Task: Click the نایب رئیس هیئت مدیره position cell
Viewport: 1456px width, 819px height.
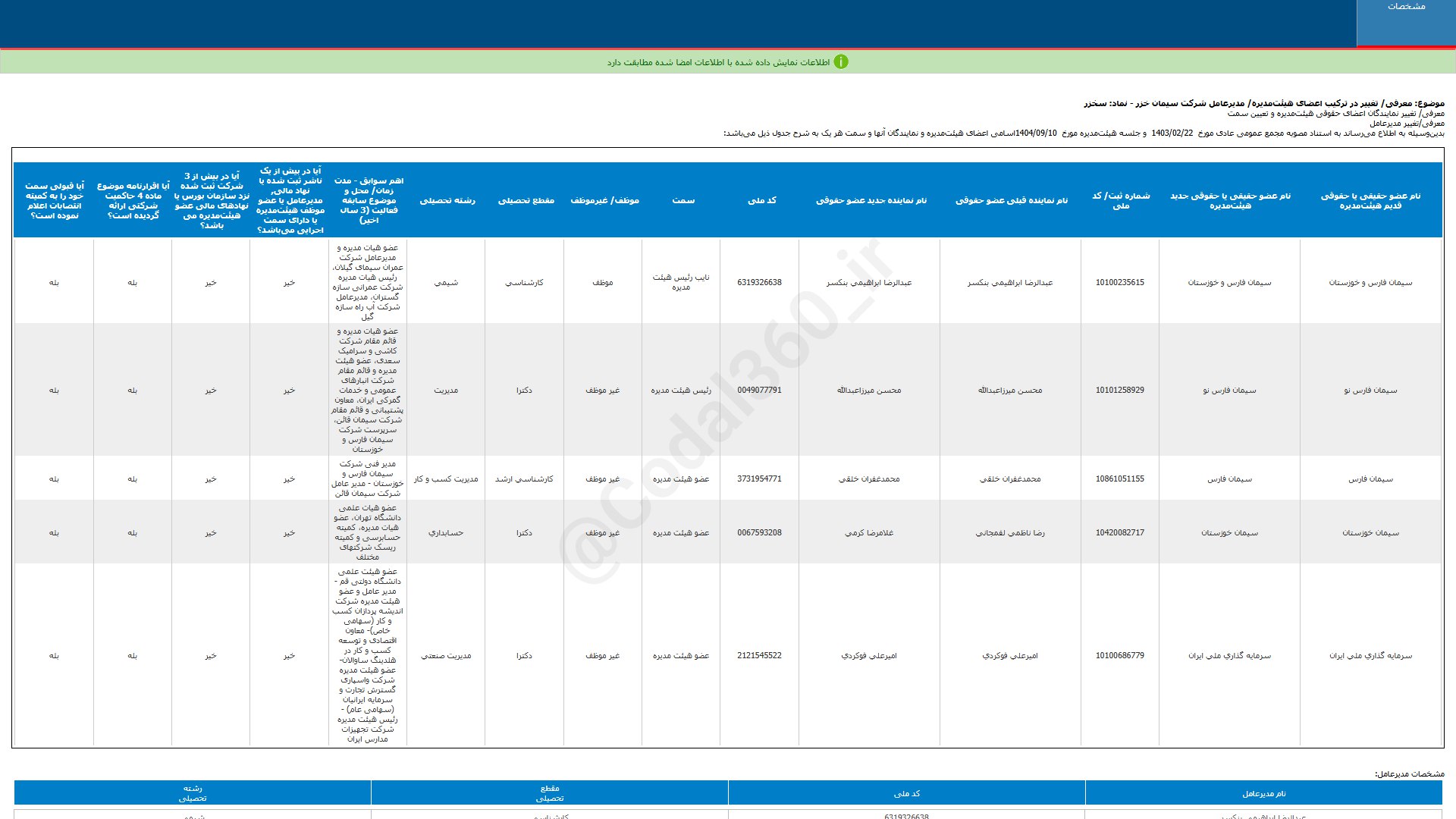Action: point(681,282)
